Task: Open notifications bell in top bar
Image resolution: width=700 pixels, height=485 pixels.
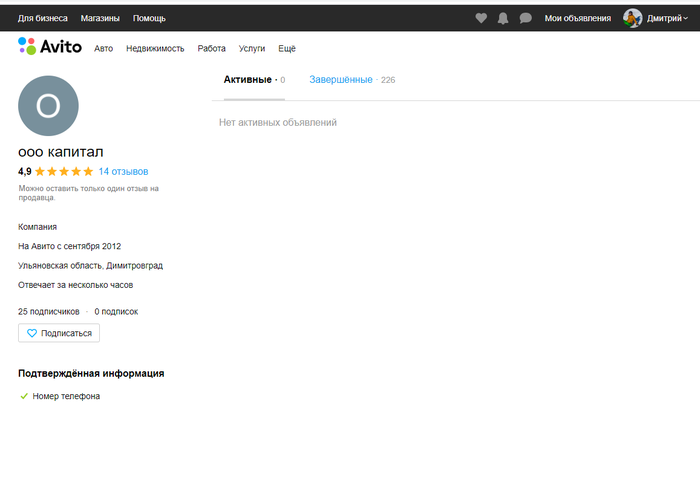Action: pos(503,18)
